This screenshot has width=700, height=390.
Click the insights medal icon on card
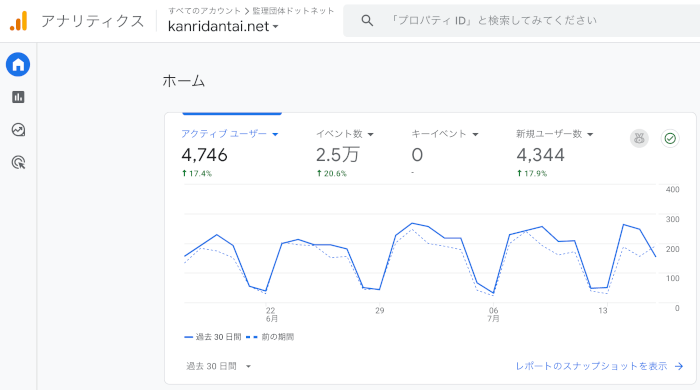tap(639, 138)
